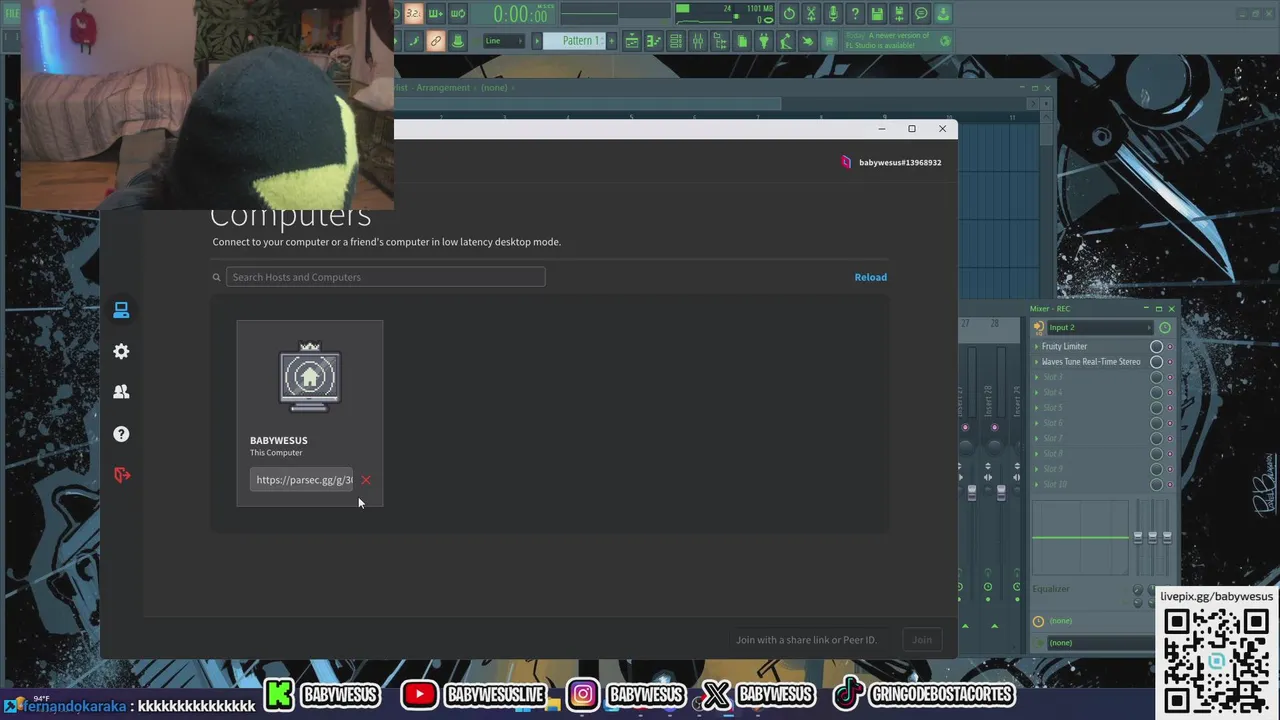Open FL Studio plugin picker plug icon
The height and width of the screenshot is (720, 1280).
point(763,41)
